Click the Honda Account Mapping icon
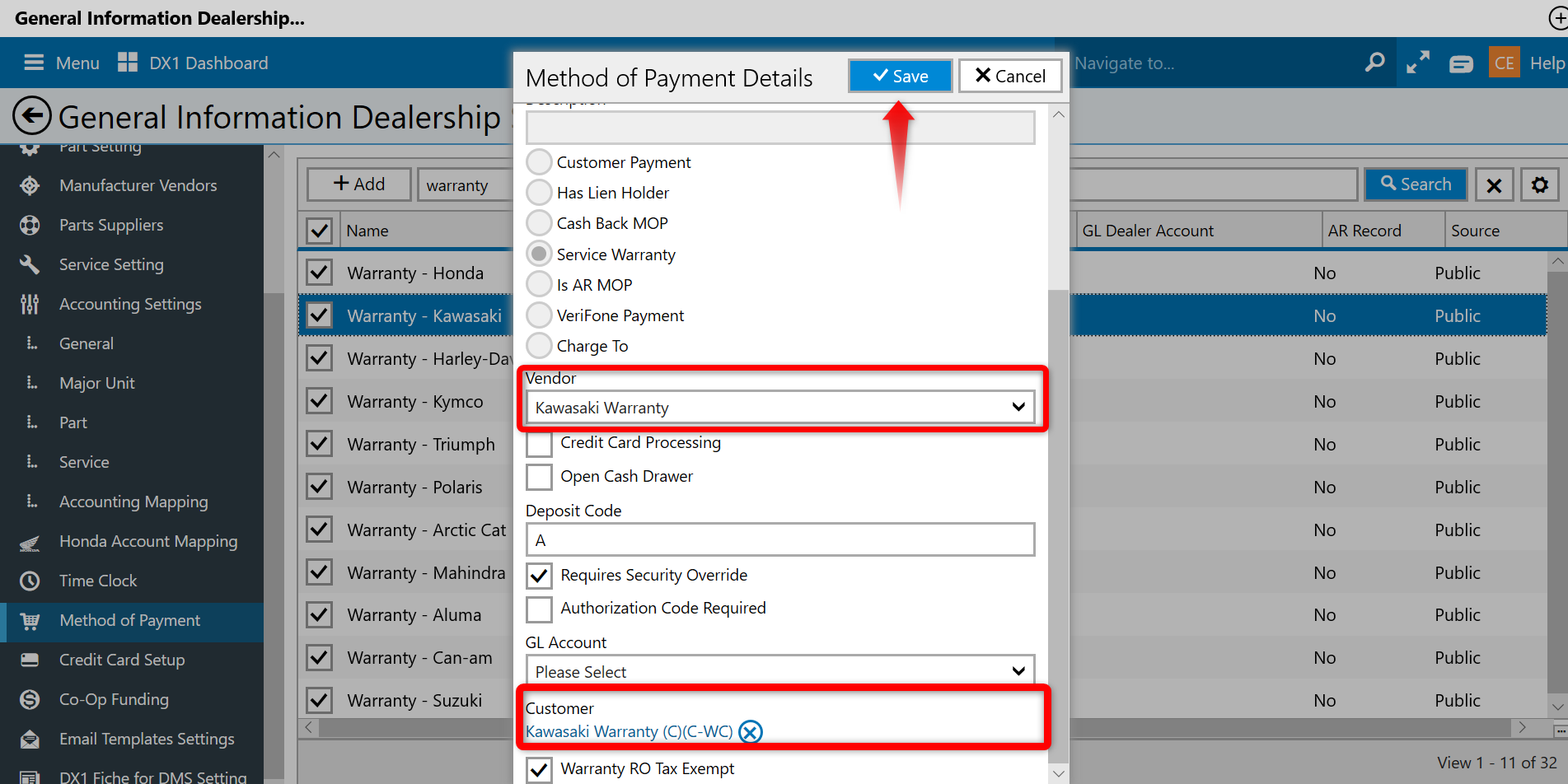The image size is (1568, 784). pos(30,542)
